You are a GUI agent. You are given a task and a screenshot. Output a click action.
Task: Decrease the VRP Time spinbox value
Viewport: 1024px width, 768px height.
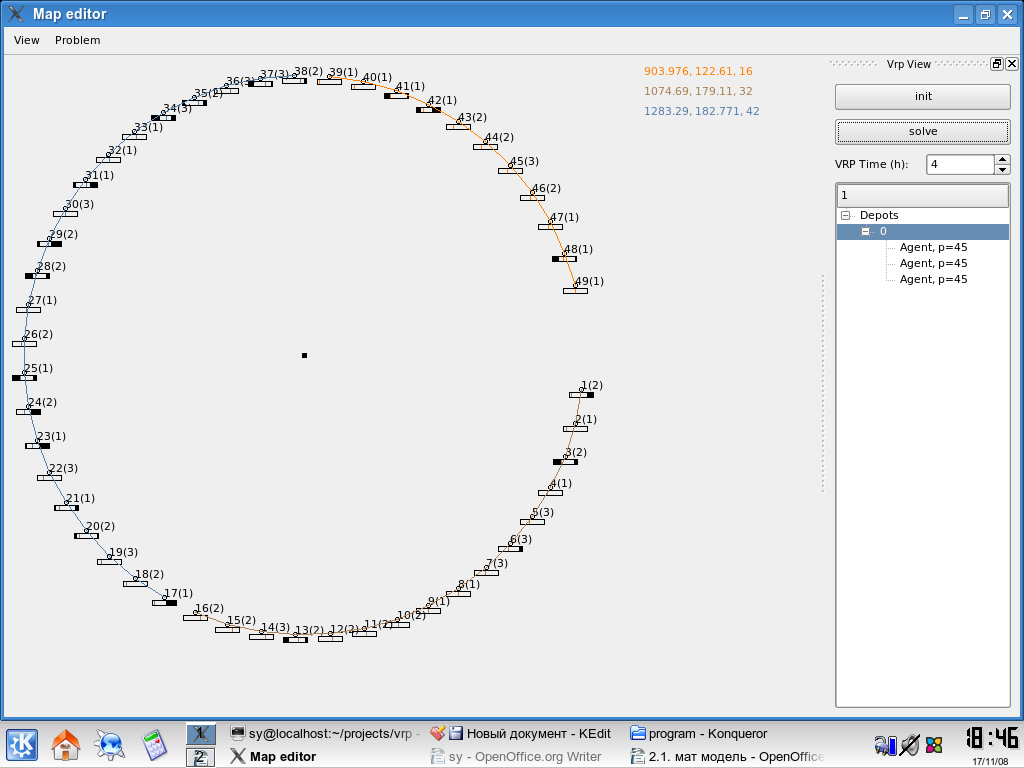(1003, 169)
